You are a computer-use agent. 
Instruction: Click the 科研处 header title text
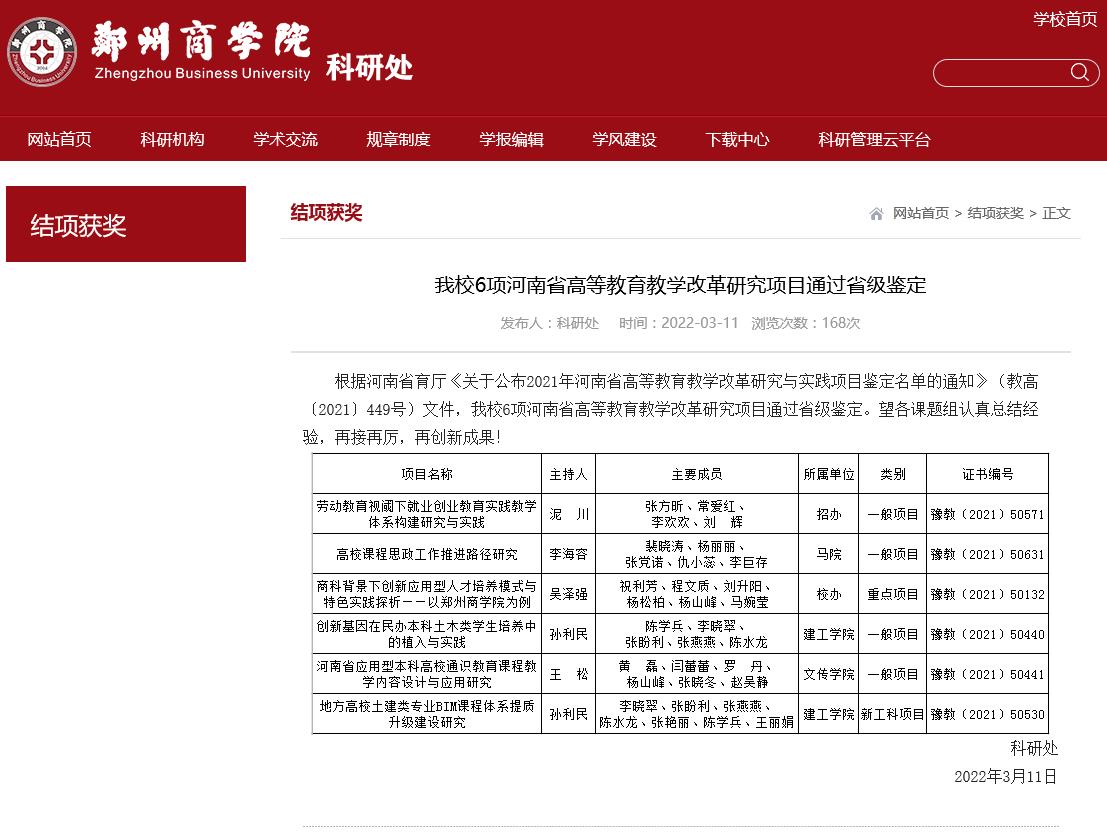pos(369,68)
